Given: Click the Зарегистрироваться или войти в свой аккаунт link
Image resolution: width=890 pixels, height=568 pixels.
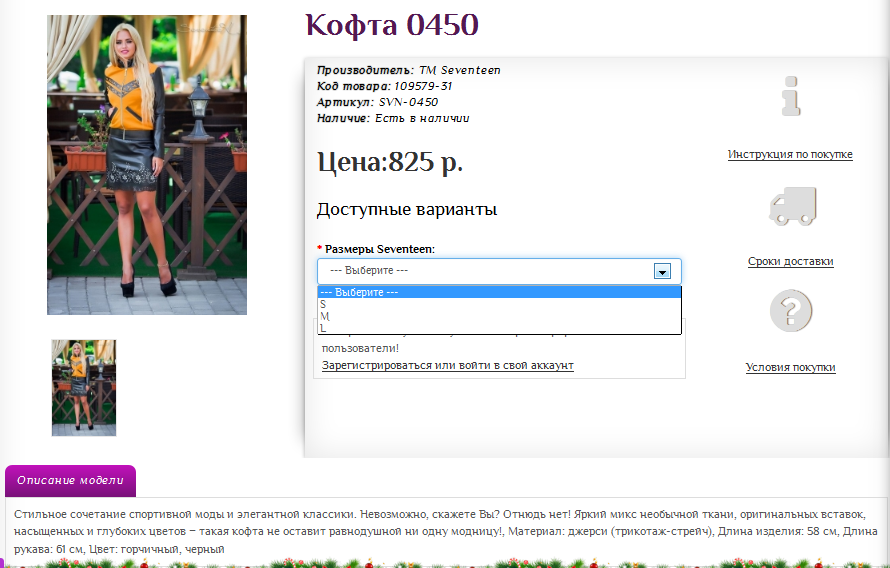Looking at the screenshot, I should pyautogui.click(x=447, y=365).
